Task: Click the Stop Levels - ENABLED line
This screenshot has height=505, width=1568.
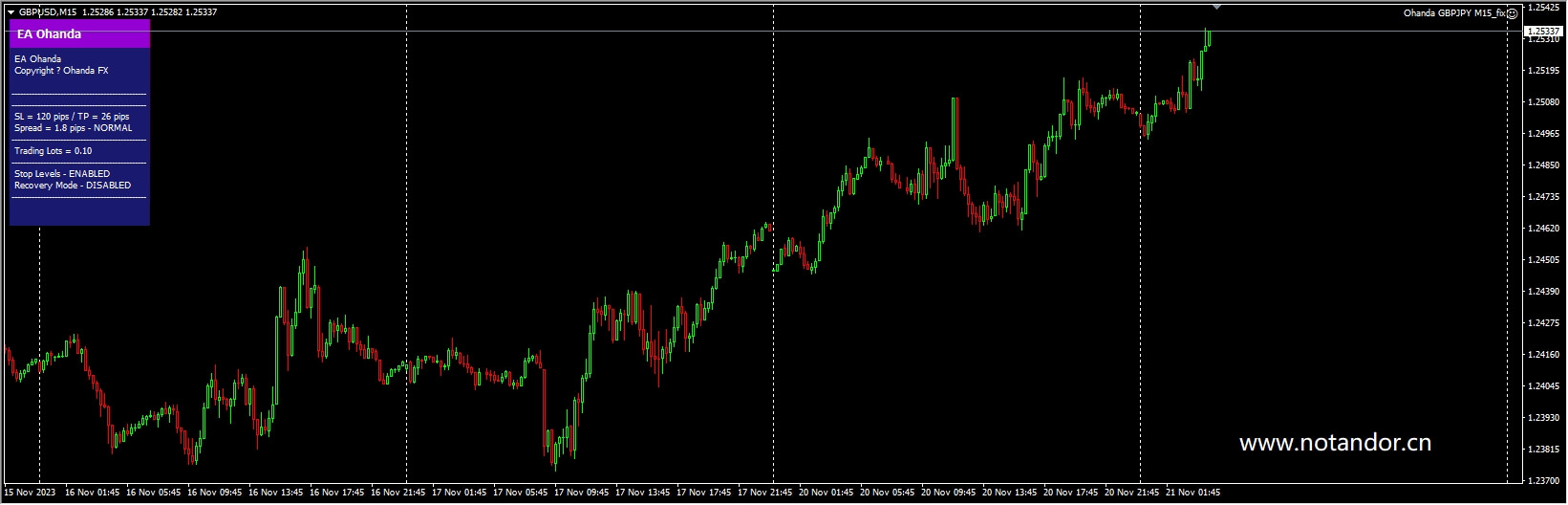Action: pyautogui.click(x=62, y=174)
